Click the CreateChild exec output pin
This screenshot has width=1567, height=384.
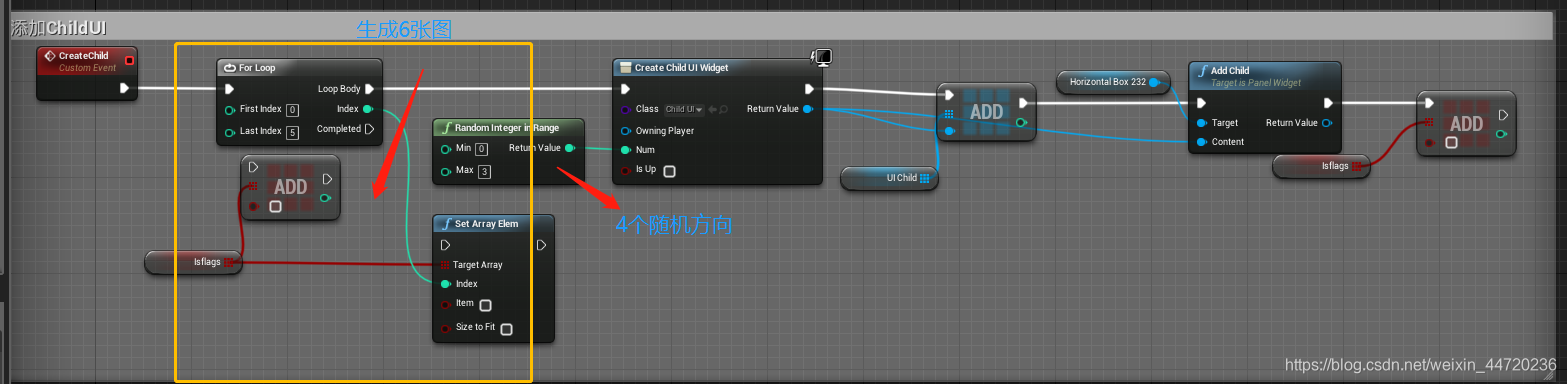click(124, 88)
